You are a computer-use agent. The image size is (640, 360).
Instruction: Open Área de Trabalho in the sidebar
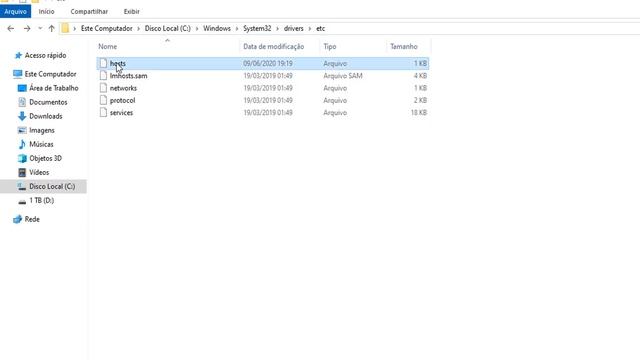tap(54, 88)
